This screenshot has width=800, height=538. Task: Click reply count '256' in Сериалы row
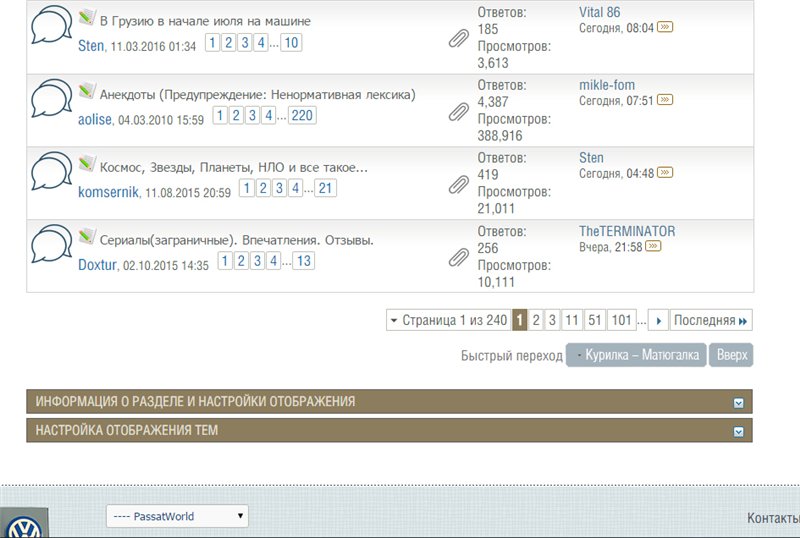tap(488, 248)
